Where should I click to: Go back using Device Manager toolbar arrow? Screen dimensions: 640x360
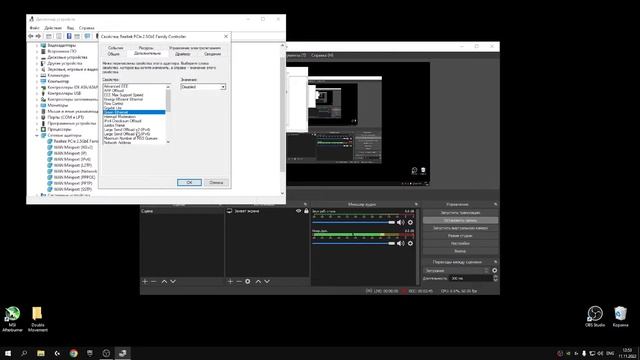pyautogui.click(x=31, y=36)
